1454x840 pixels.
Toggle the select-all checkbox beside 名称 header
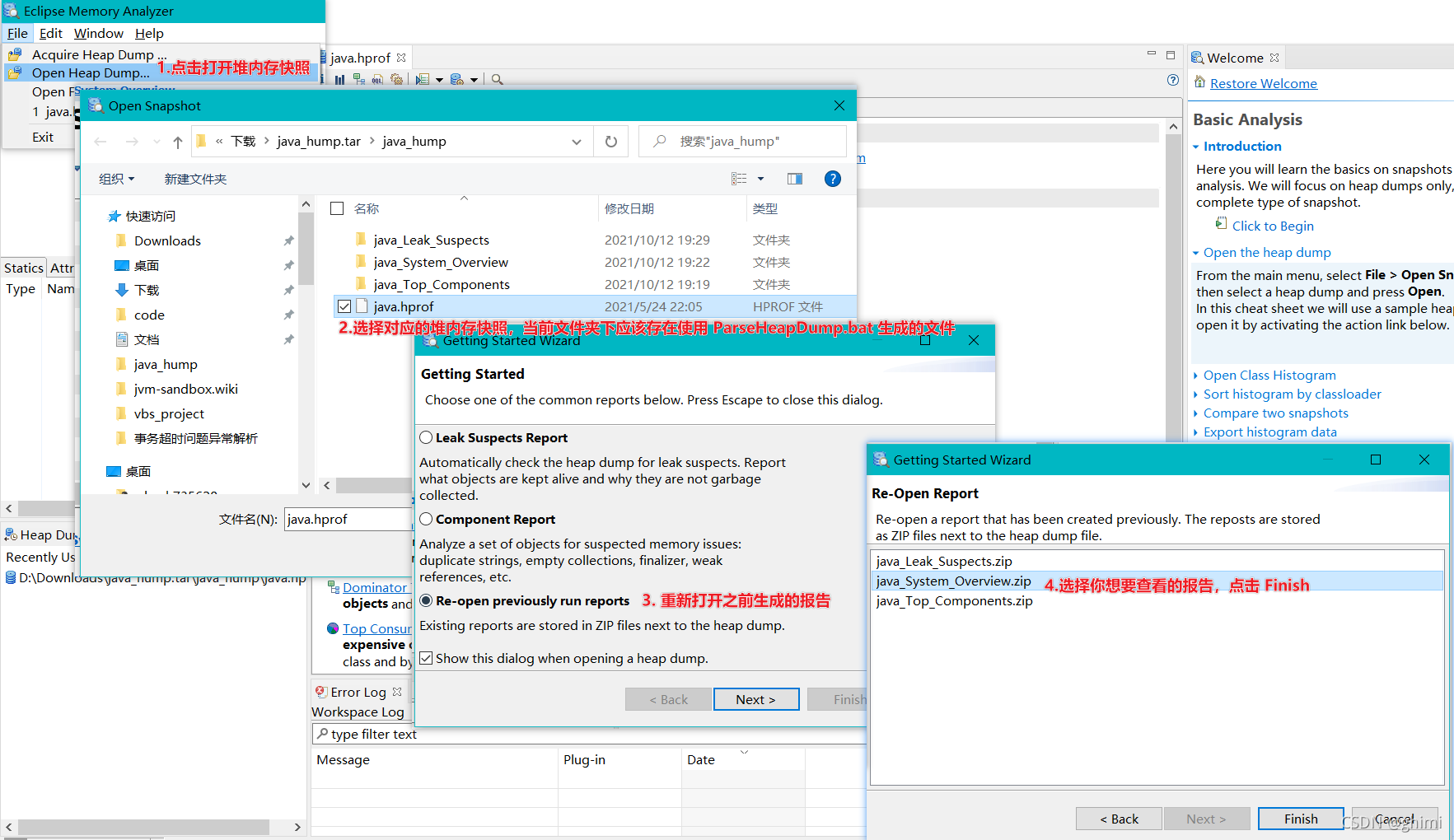click(337, 208)
